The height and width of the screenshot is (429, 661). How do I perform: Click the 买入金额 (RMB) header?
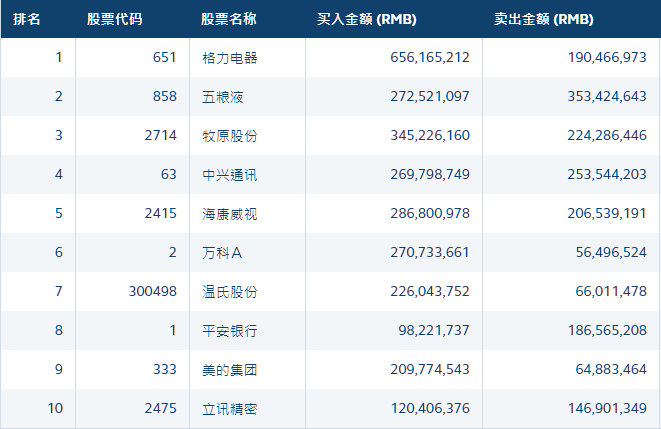pos(367,19)
